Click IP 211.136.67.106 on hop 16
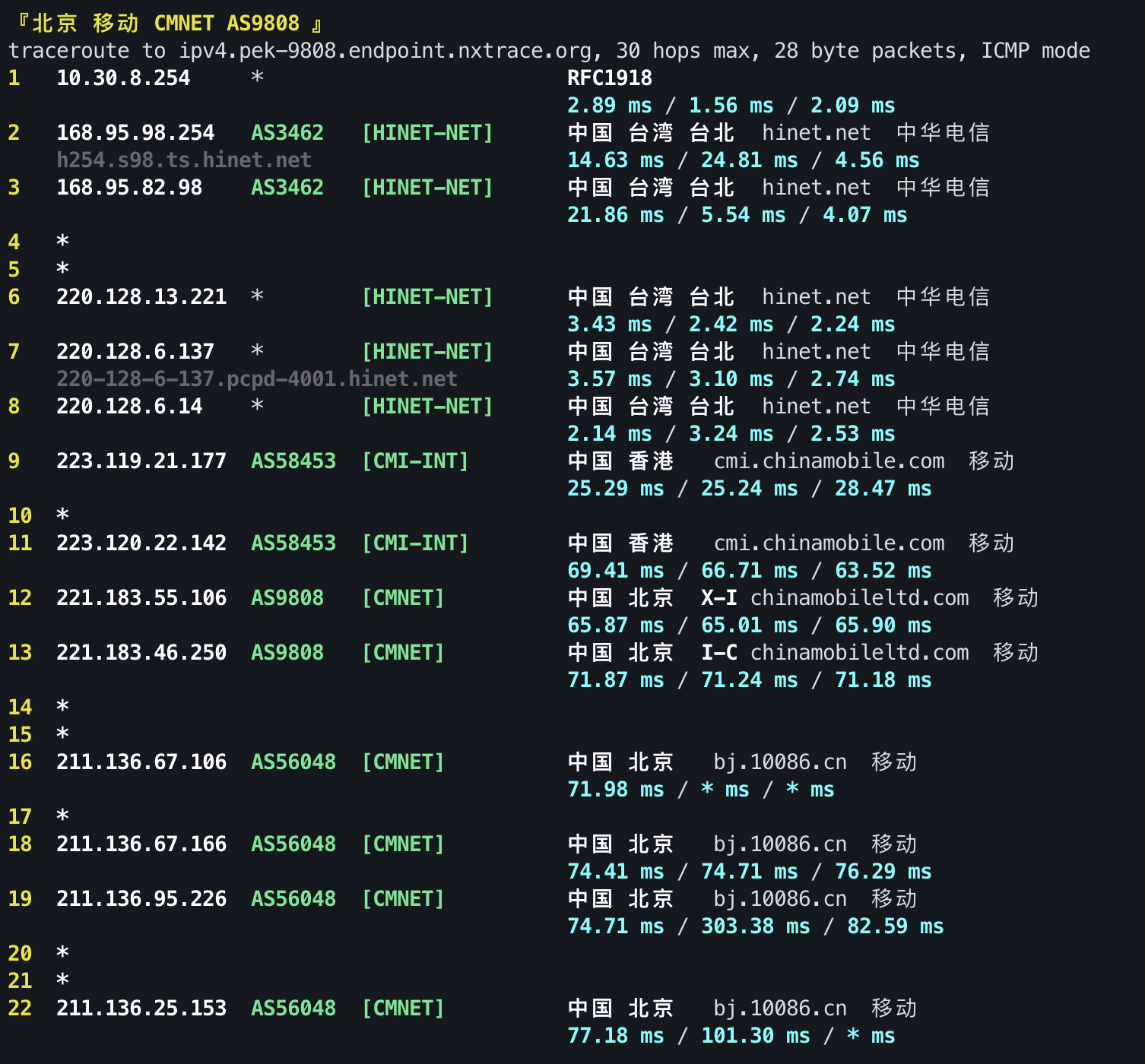 click(141, 762)
